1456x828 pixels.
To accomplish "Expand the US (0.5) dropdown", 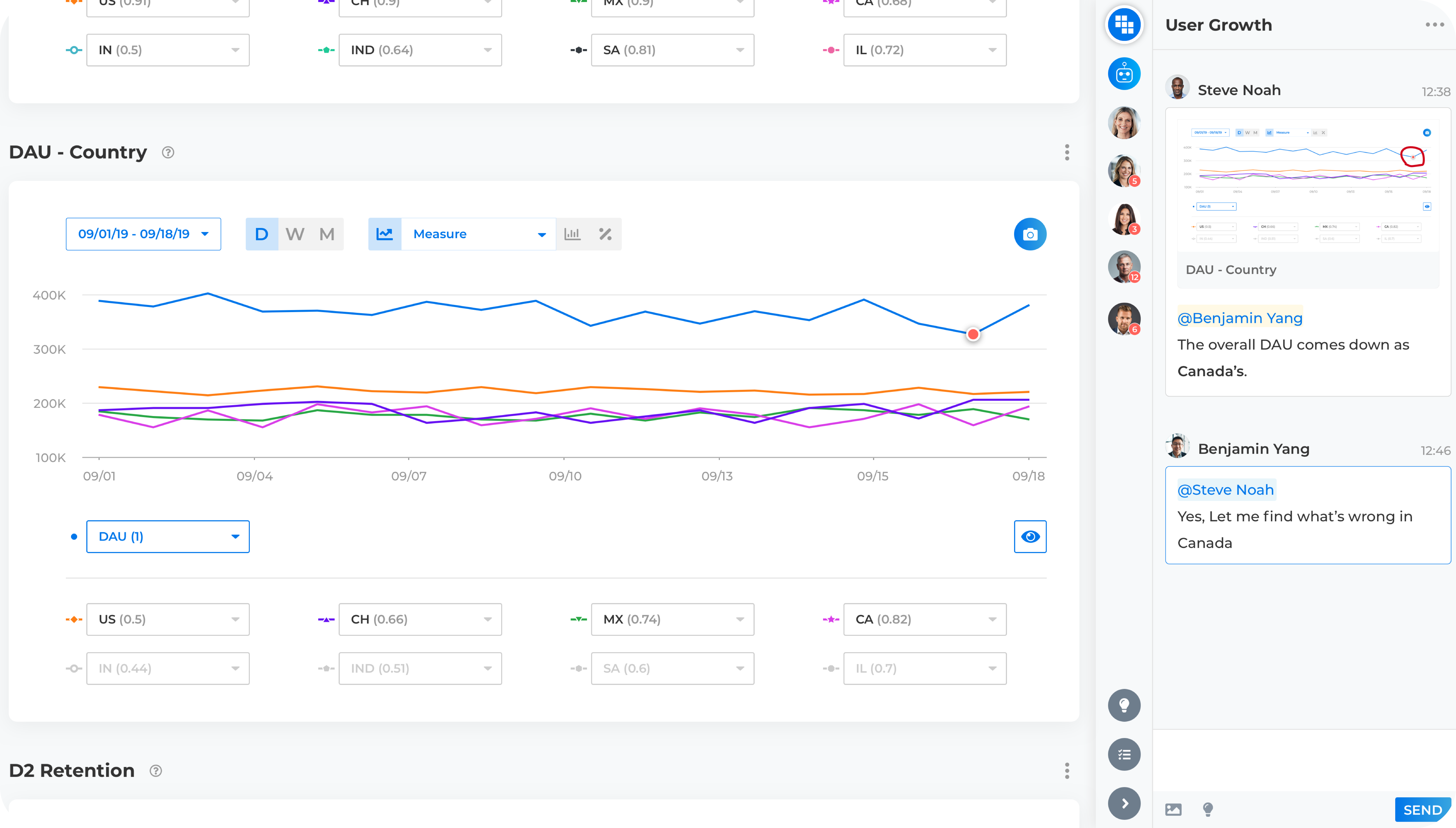I will point(168,619).
